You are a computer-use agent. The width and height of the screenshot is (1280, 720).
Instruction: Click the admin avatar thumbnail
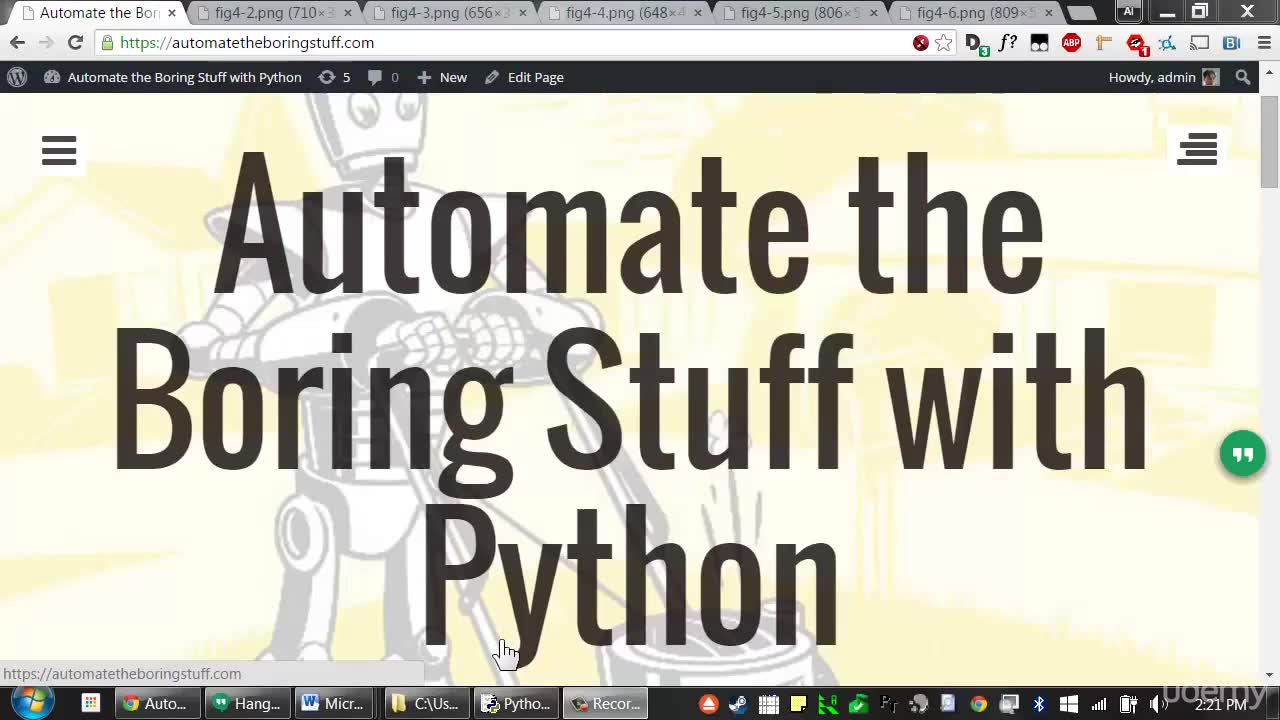click(1211, 77)
